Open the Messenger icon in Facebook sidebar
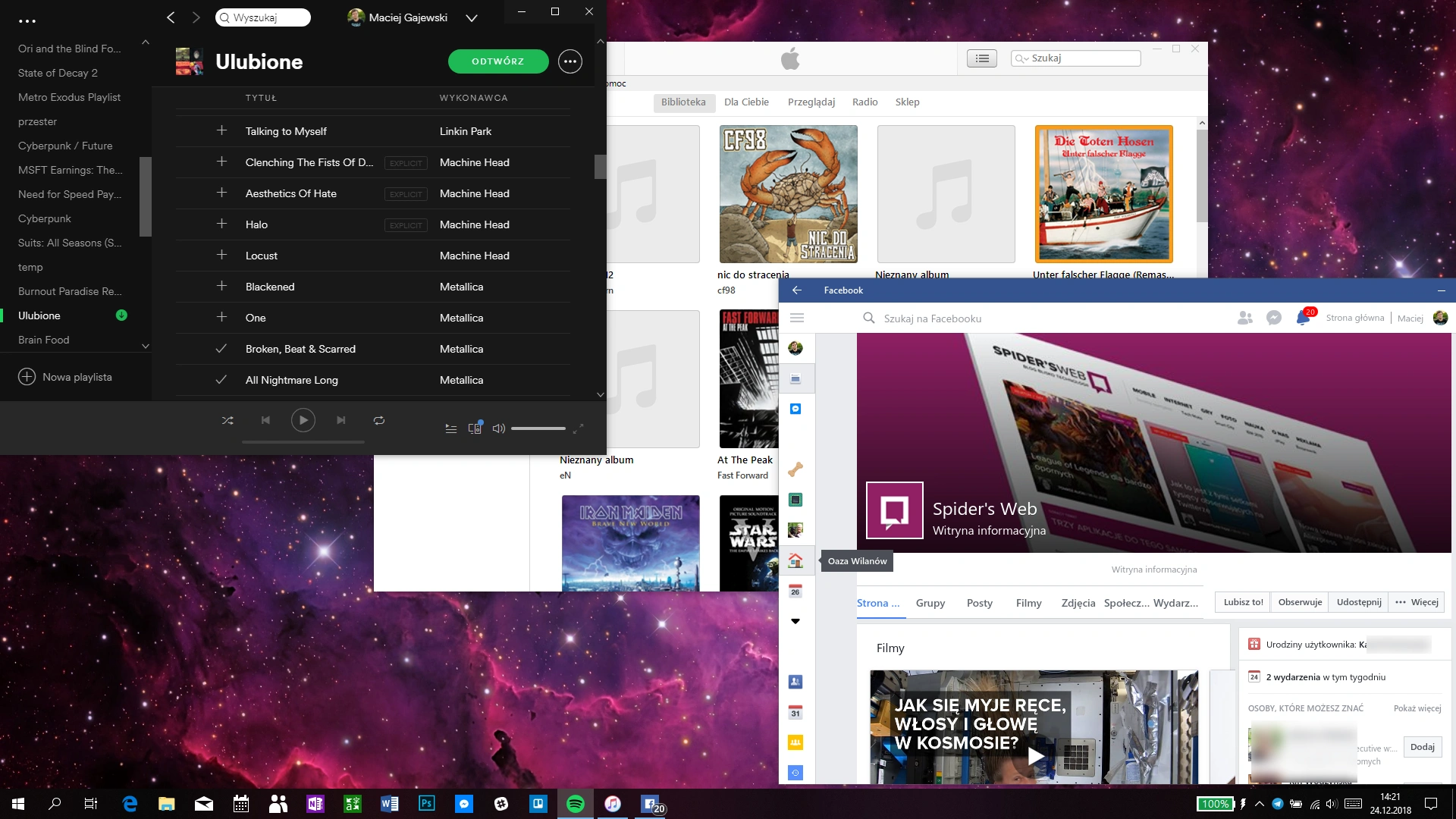The width and height of the screenshot is (1456, 819). pos(795,409)
